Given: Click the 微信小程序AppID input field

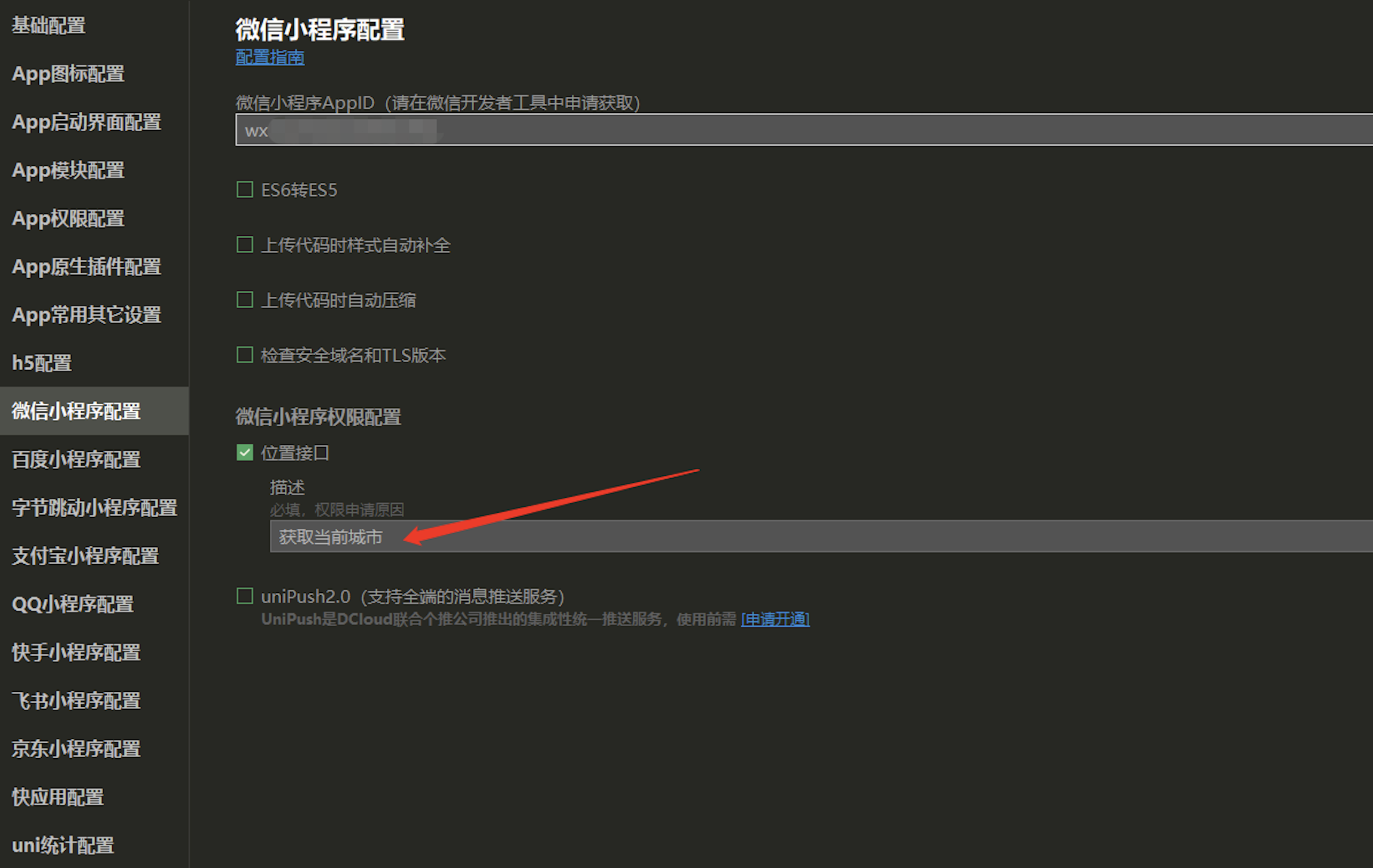Looking at the screenshot, I should [804, 130].
